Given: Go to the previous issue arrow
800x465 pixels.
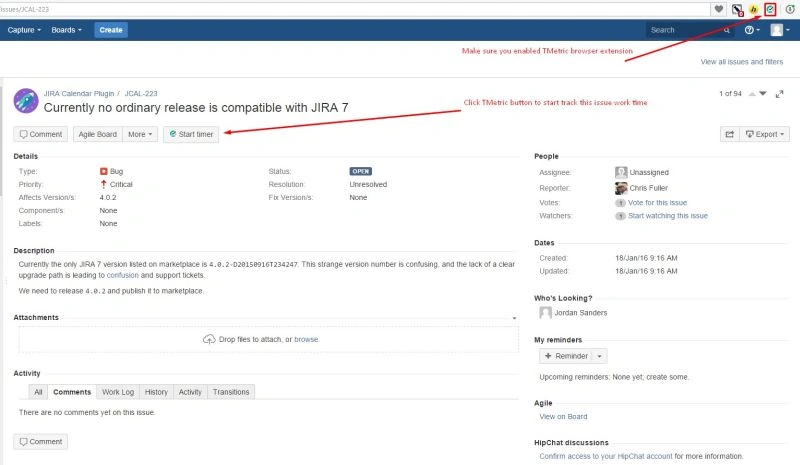Looking at the screenshot, I should click(x=752, y=94).
